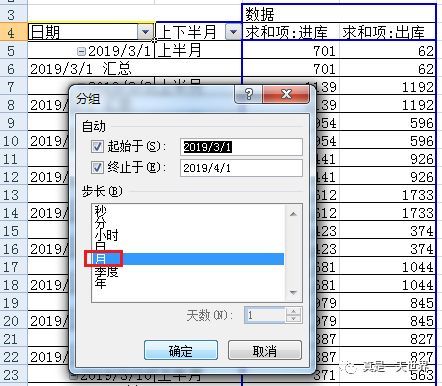Click the step list scroll down arrow
Screen dimensions: 442x386
[x=293, y=292]
